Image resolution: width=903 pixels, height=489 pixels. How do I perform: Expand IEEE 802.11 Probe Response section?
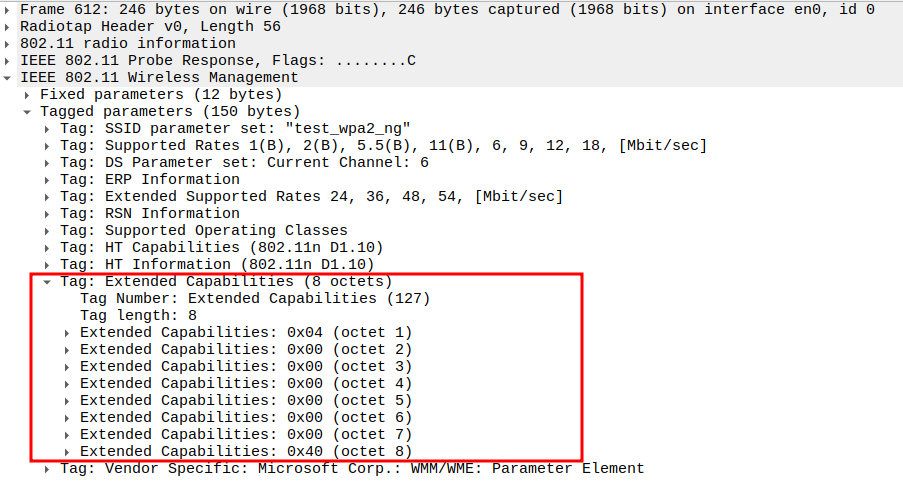(x=9, y=61)
